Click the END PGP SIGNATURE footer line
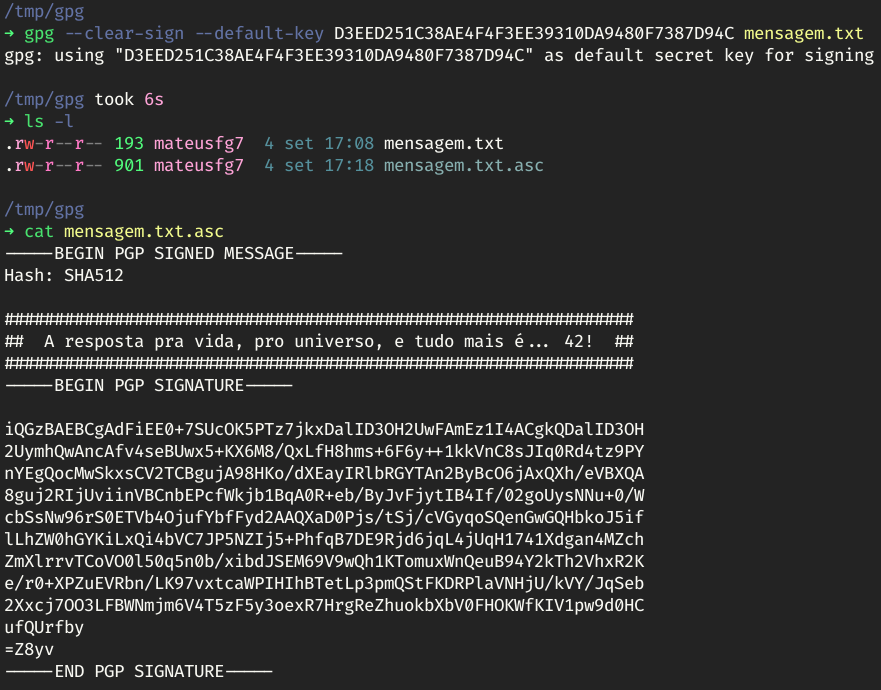The image size is (881, 690). tap(138, 671)
